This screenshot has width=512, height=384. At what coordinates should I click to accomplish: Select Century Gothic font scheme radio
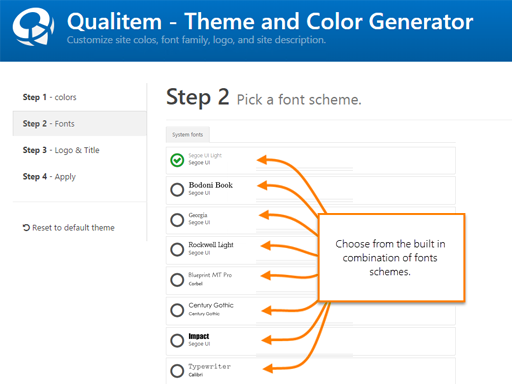(177, 310)
